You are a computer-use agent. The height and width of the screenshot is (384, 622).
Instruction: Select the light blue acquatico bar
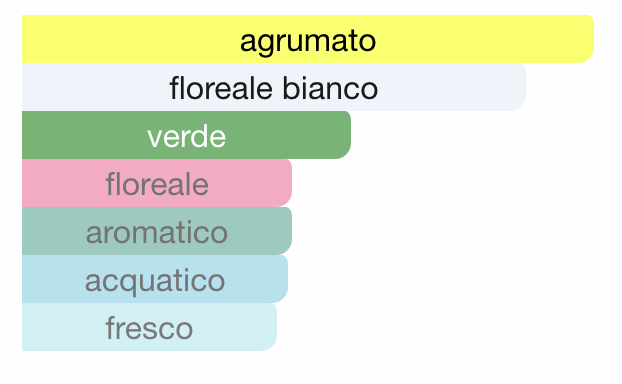point(155,279)
